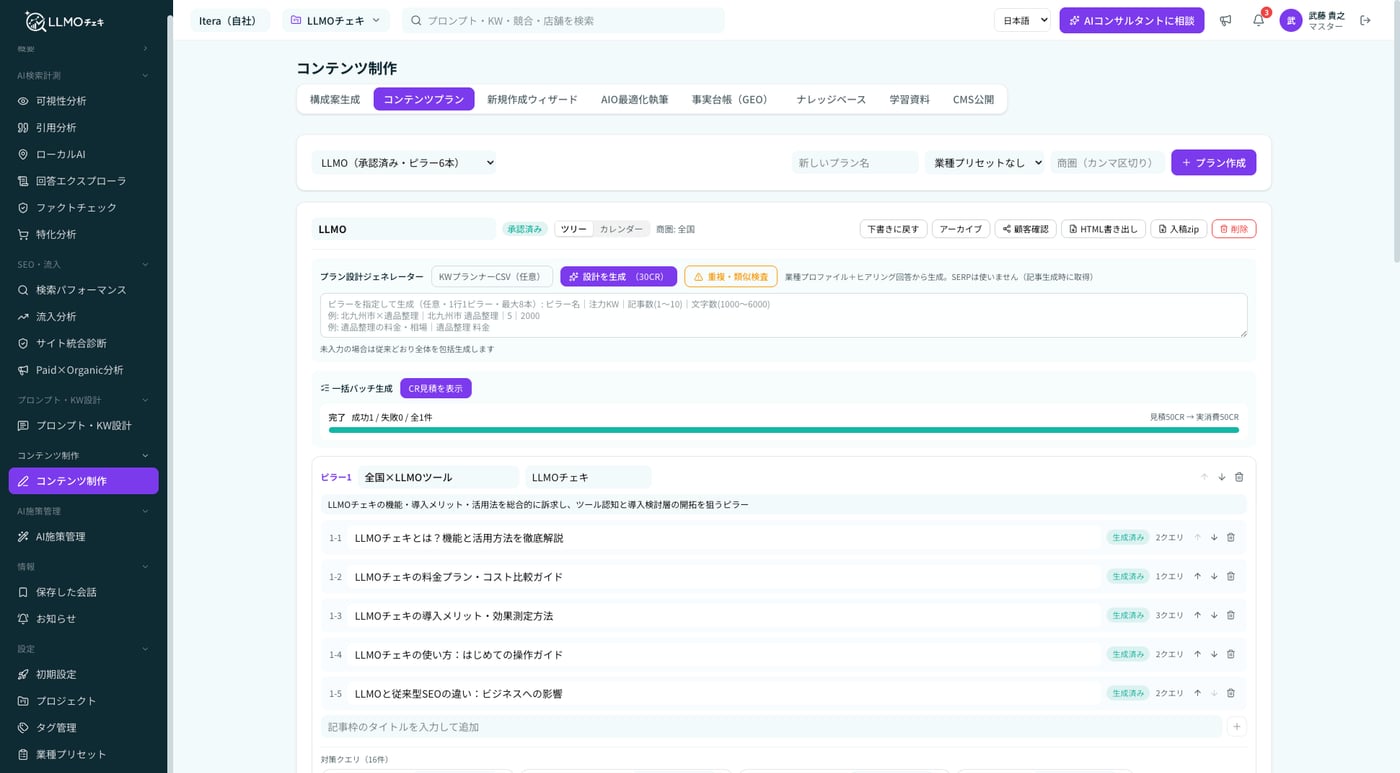
Task: Click the 重複・類似検査 button
Action: tap(730, 276)
